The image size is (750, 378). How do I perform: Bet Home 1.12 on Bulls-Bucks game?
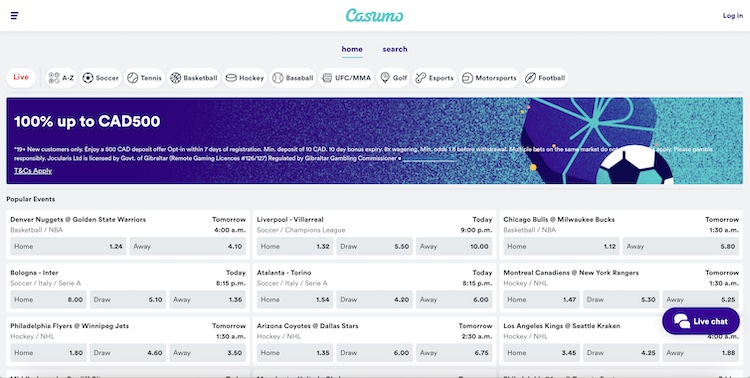tap(562, 246)
